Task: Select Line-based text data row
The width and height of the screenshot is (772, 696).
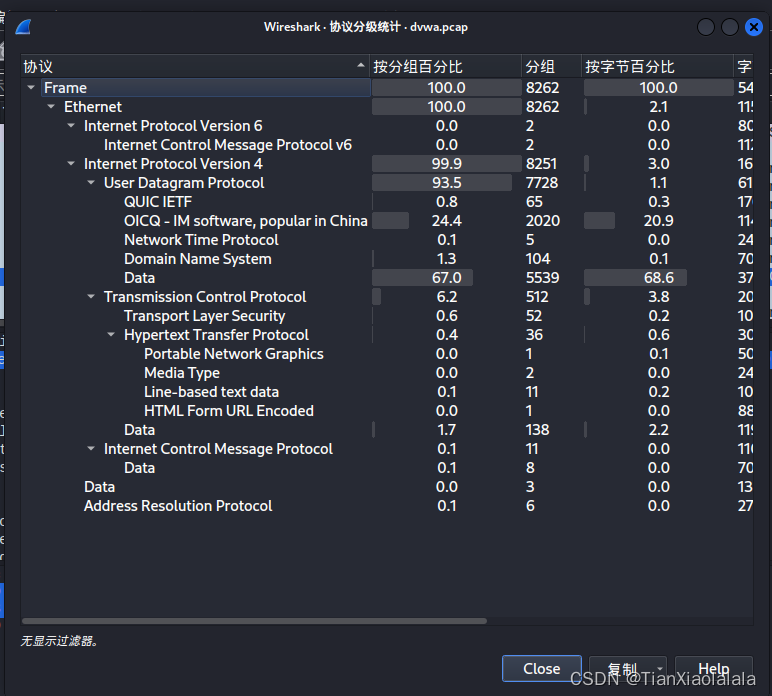Action: tap(387, 392)
